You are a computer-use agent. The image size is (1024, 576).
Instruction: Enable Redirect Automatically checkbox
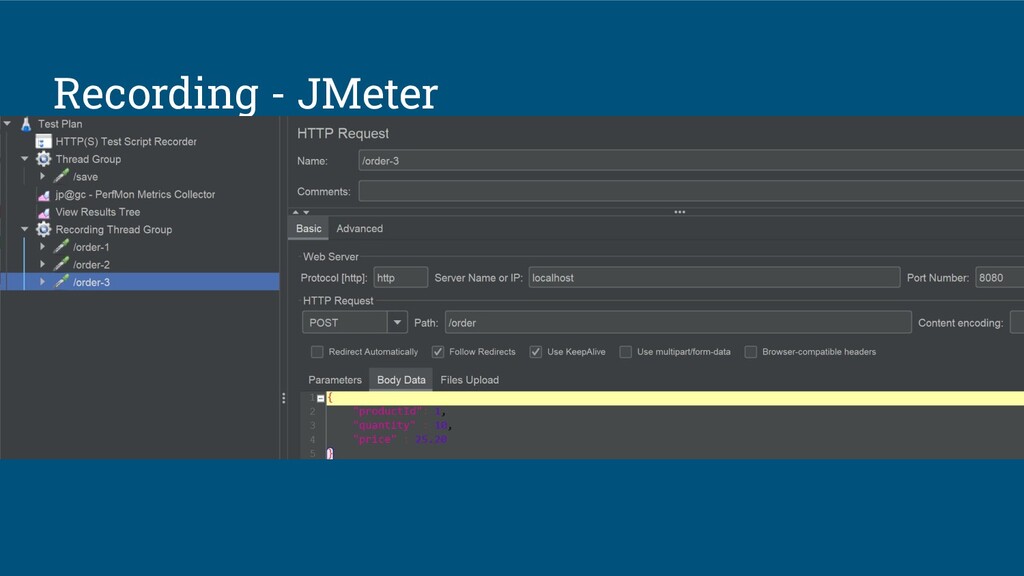tap(317, 352)
